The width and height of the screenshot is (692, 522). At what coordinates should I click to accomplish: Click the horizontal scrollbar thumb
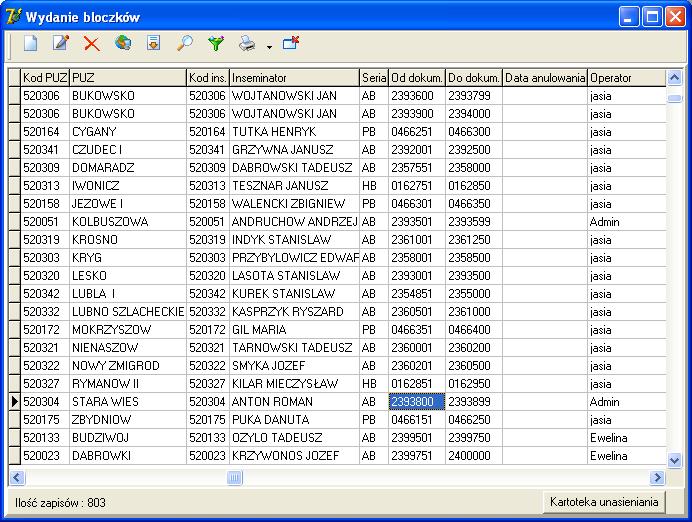click(x=235, y=477)
